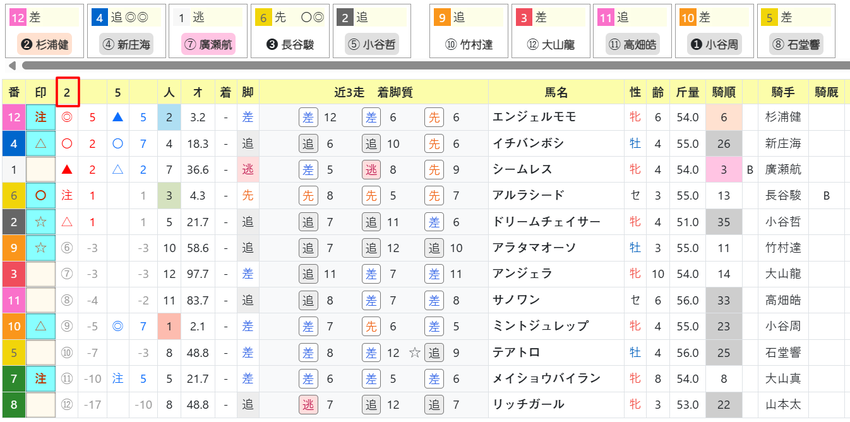Click the red double-circle mark in エンジェルモモ row
The height and width of the screenshot is (422, 850).
click(x=67, y=117)
